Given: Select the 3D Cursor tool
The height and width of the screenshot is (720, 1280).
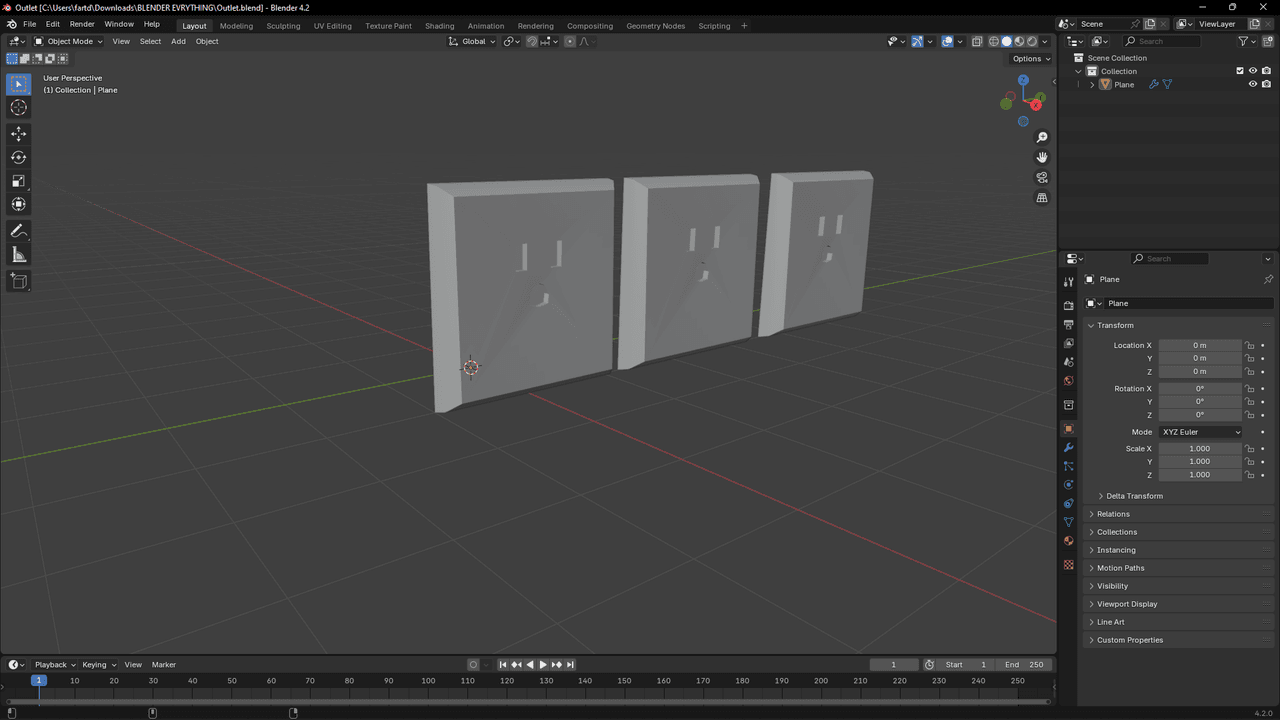Looking at the screenshot, I should (x=18, y=107).
